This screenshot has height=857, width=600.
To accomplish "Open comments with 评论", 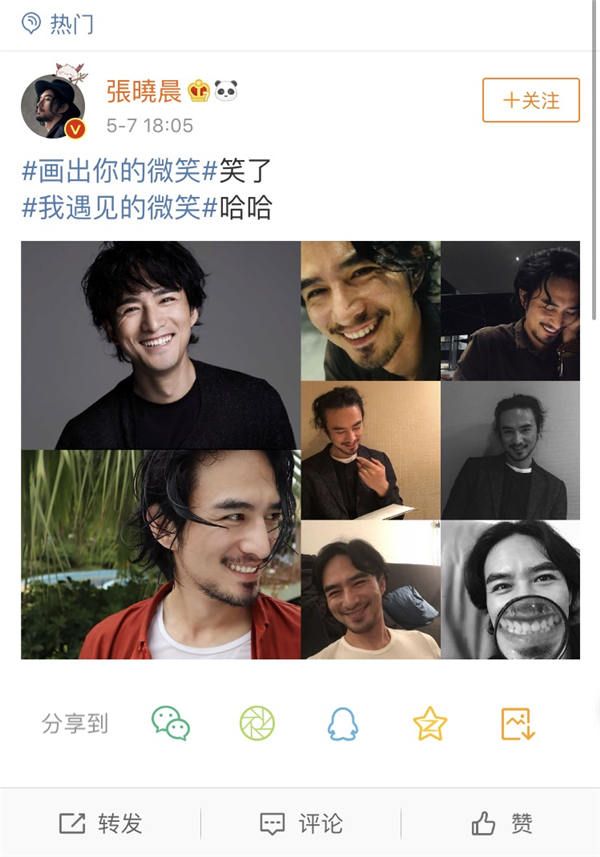I will pyautogui.click(x=301, y=823).
